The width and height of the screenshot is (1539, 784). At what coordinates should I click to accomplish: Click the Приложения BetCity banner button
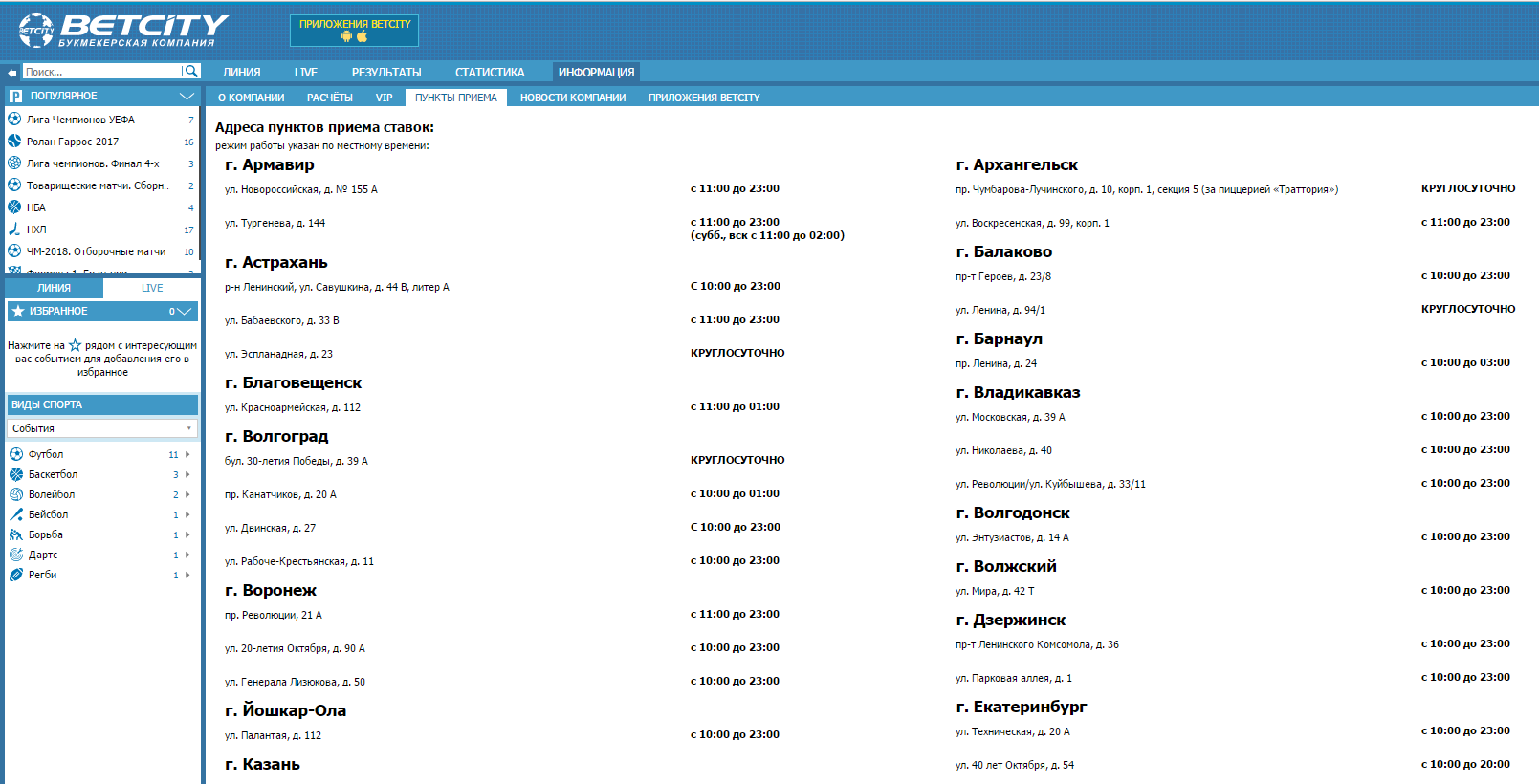click(x=355, y=31)
